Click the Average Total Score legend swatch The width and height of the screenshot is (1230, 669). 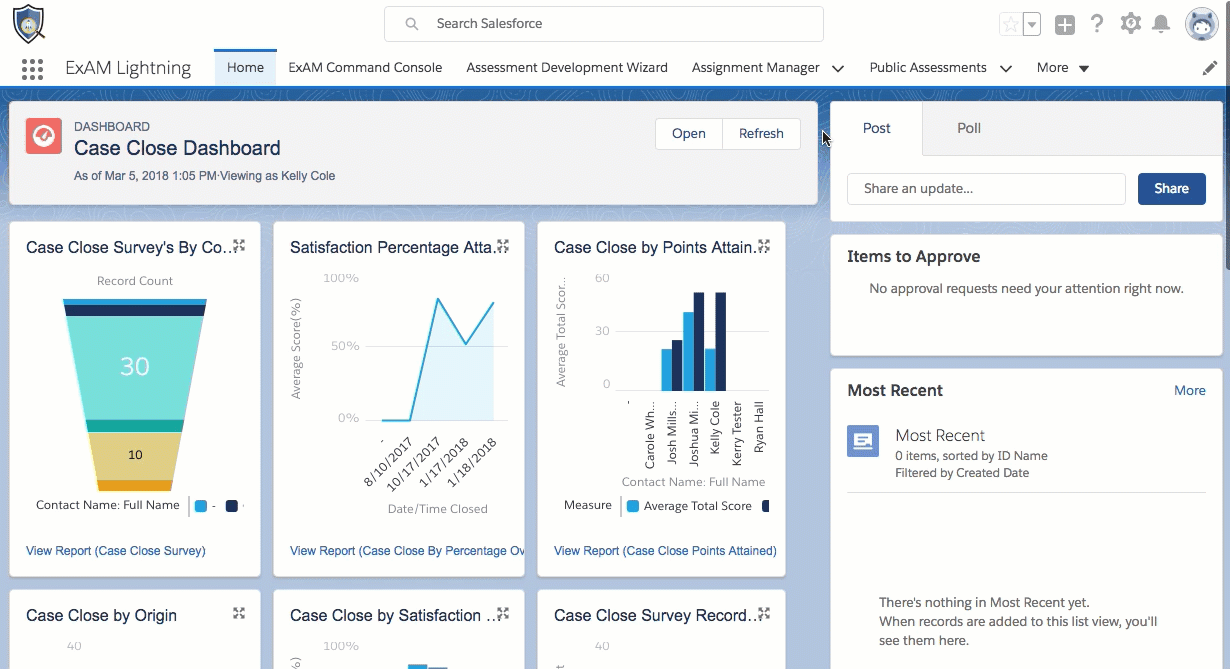[632, 506]
